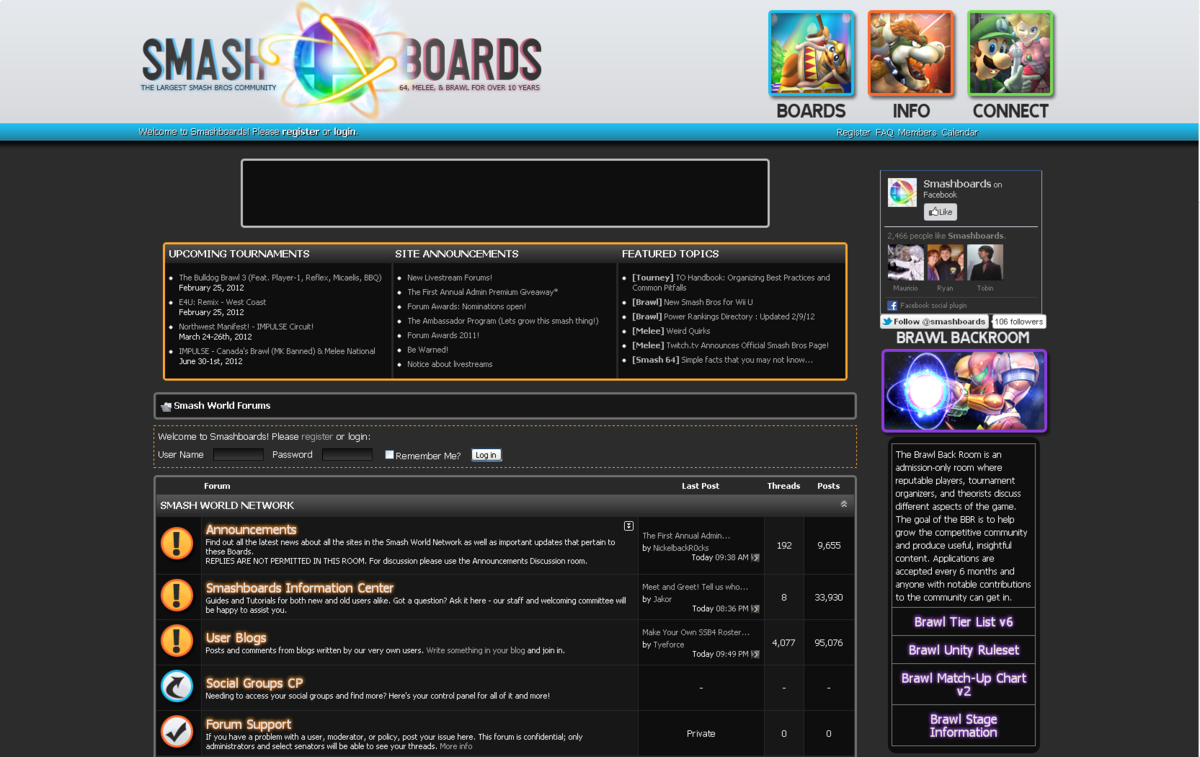Click the Brawl Tier List v6 link
Image resolution: width=1200 pixels, height=757 pixels.
962,621
